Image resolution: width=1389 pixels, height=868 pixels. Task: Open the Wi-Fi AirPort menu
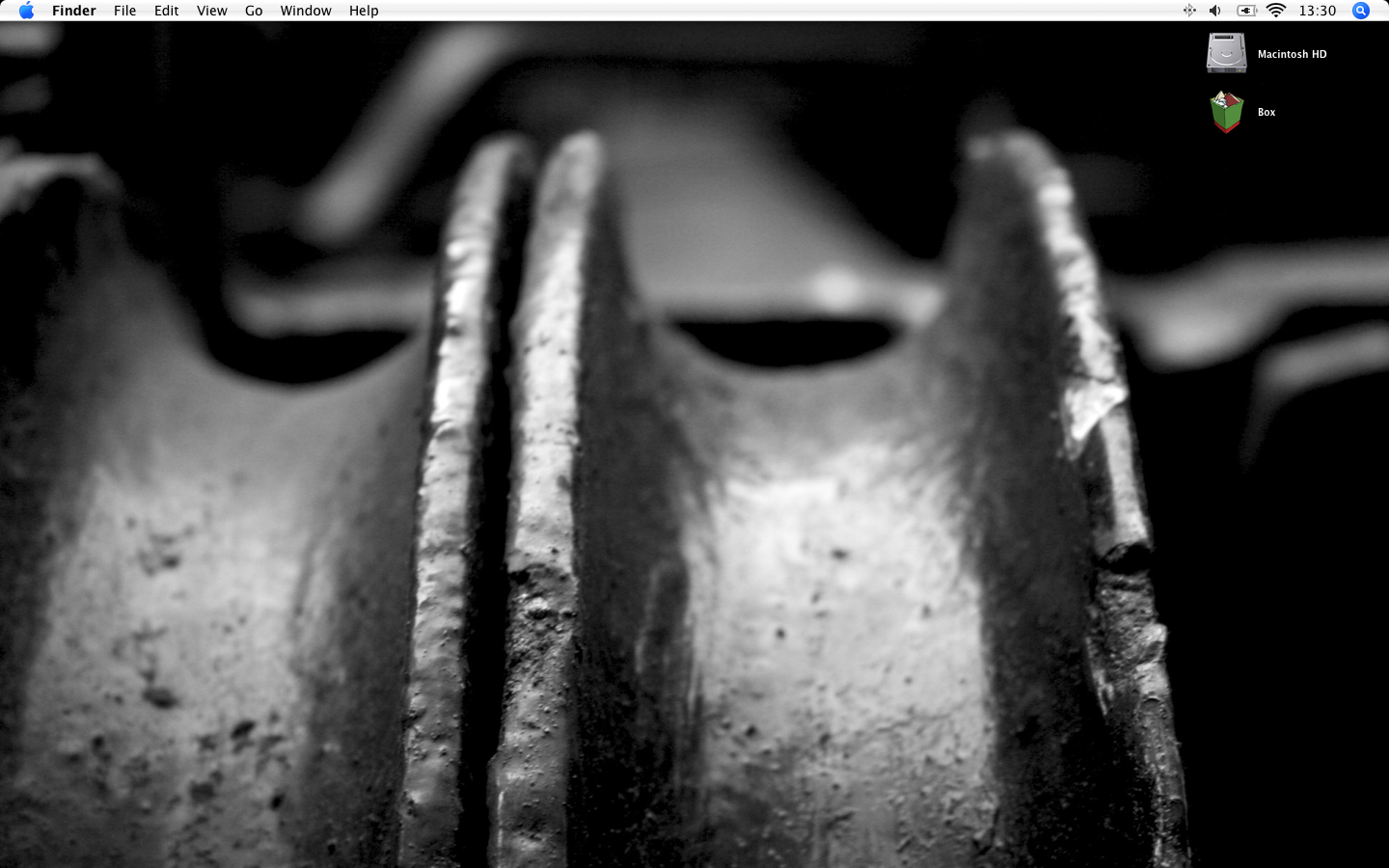point(1276,11)
